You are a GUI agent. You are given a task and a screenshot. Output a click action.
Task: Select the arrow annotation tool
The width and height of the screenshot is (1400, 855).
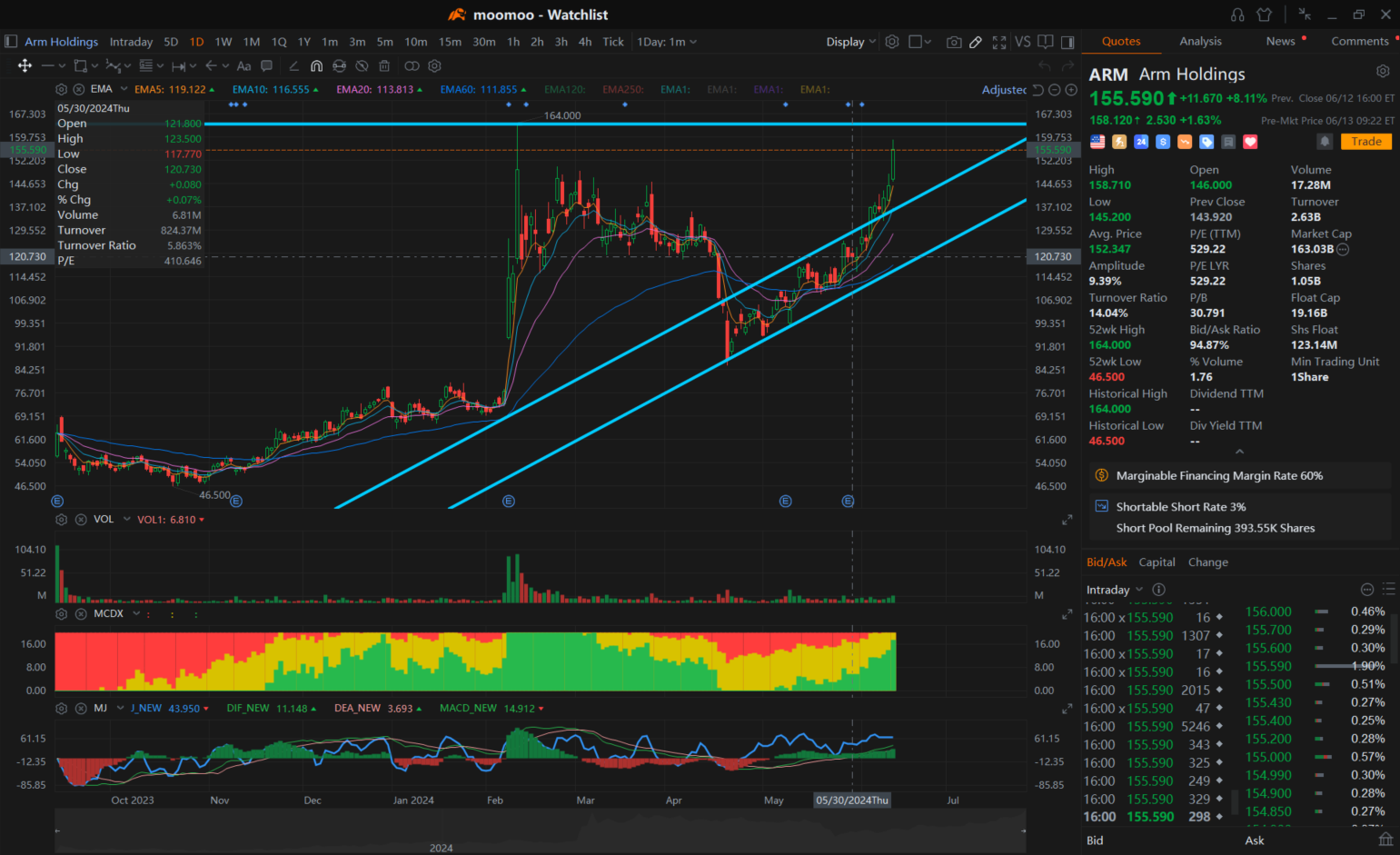pos(211,65)
